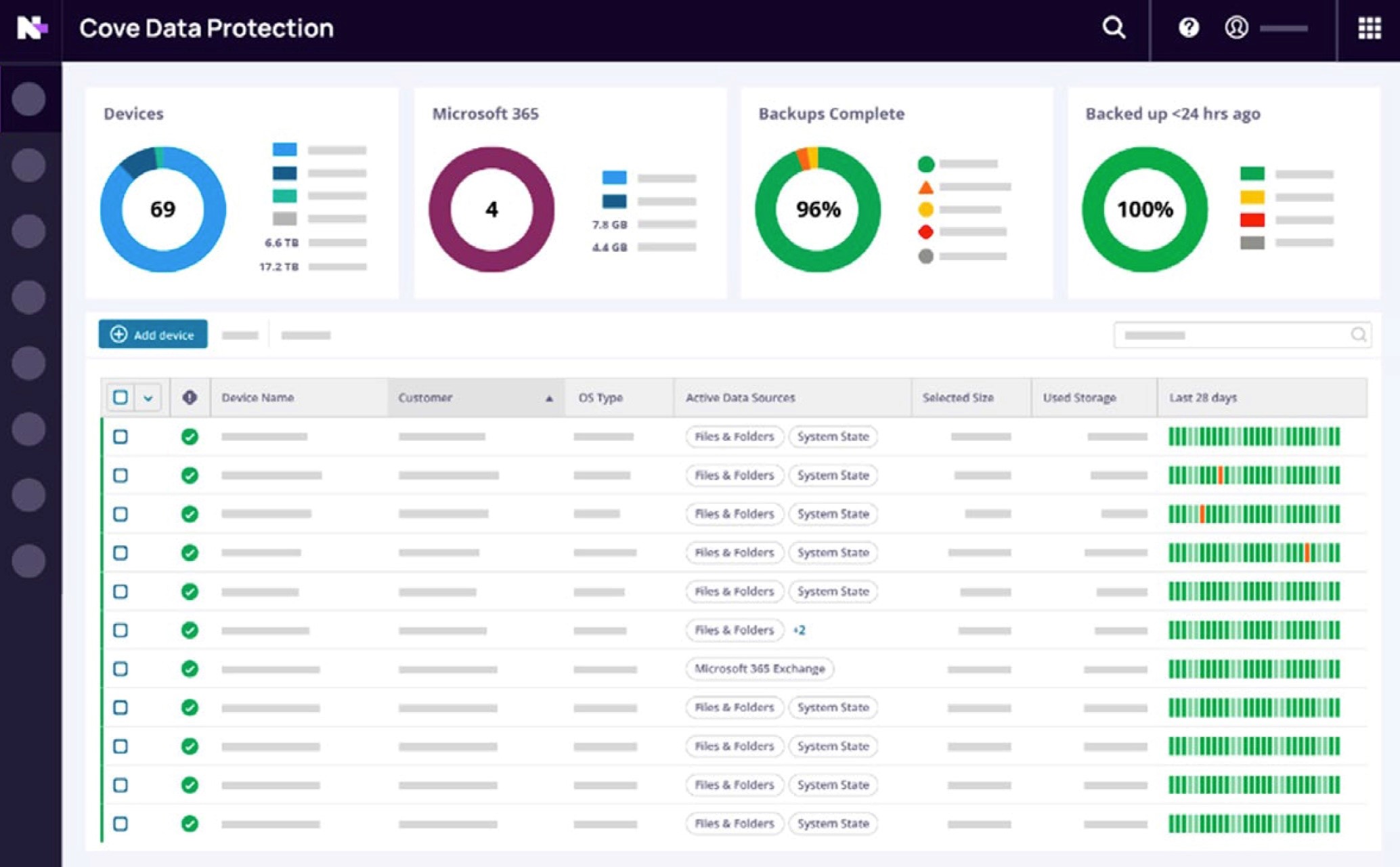Open the help question mark icon

point(1188,28)
